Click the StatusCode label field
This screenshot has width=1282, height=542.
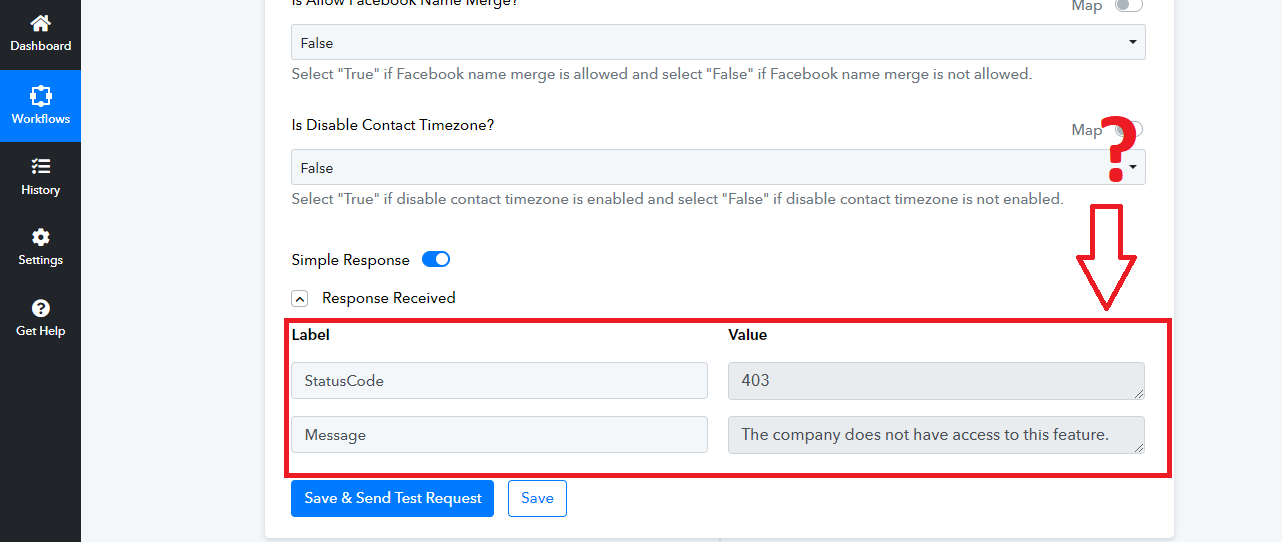tap(499, 381)
